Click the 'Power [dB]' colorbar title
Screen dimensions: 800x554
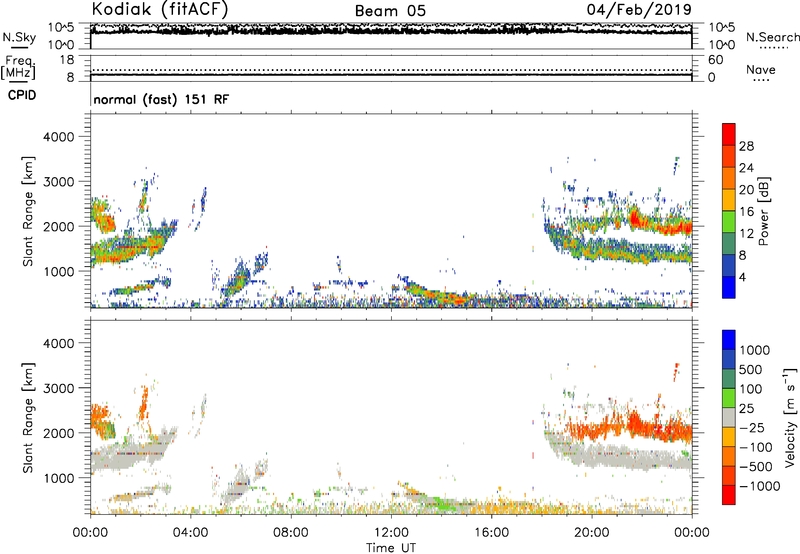pyautogui.click(x=763, y=211)
